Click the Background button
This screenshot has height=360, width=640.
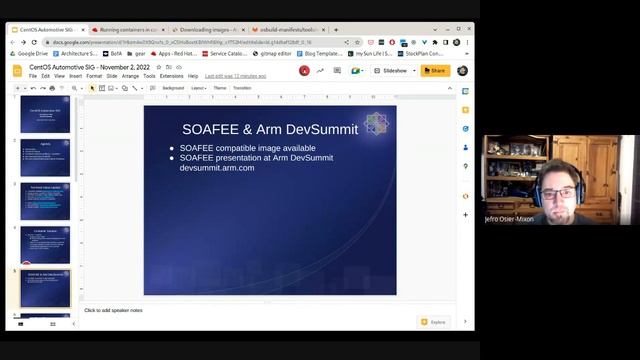click(x=173, y=88)
